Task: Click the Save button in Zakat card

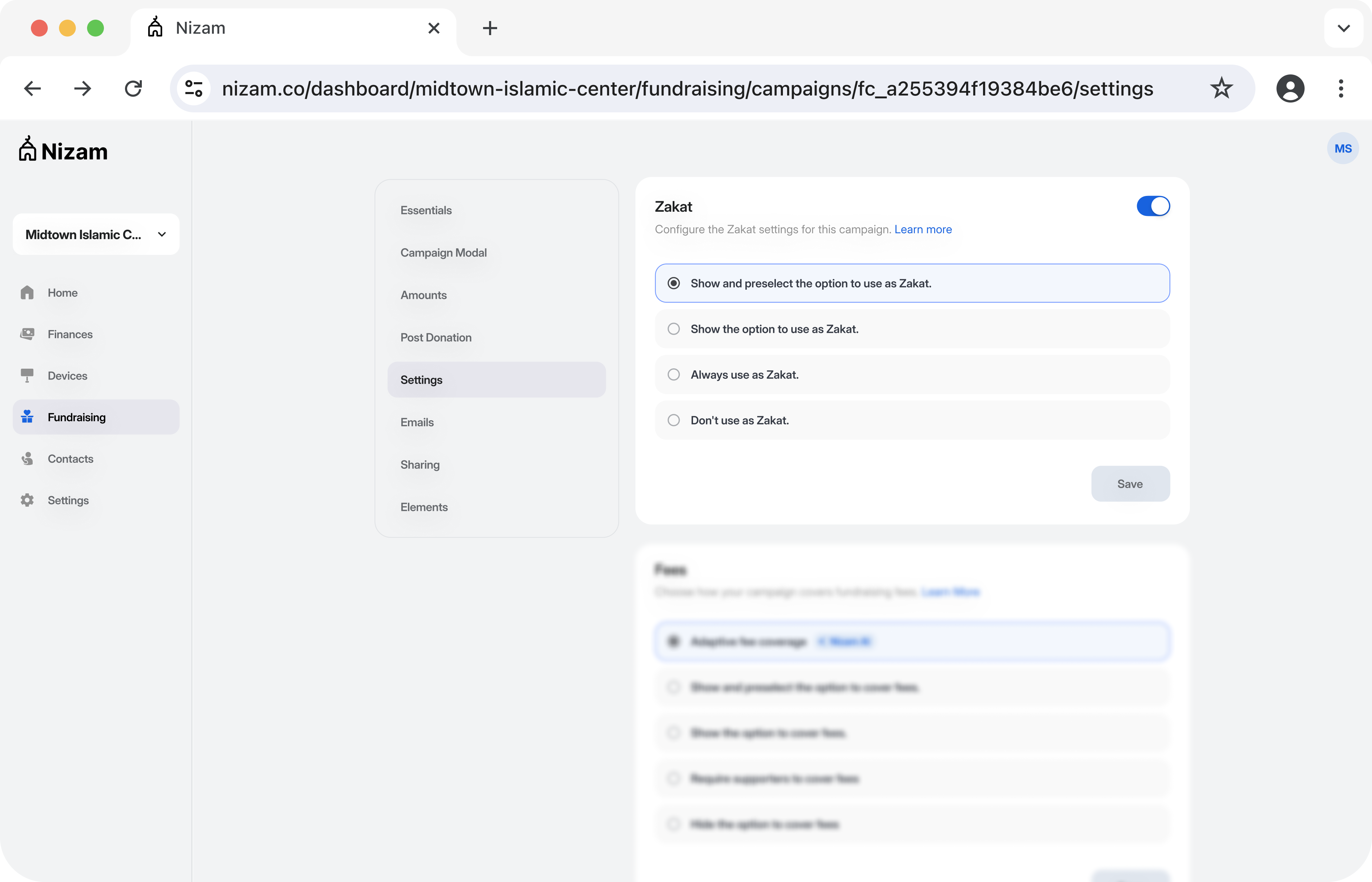Action: (1129, 484)
